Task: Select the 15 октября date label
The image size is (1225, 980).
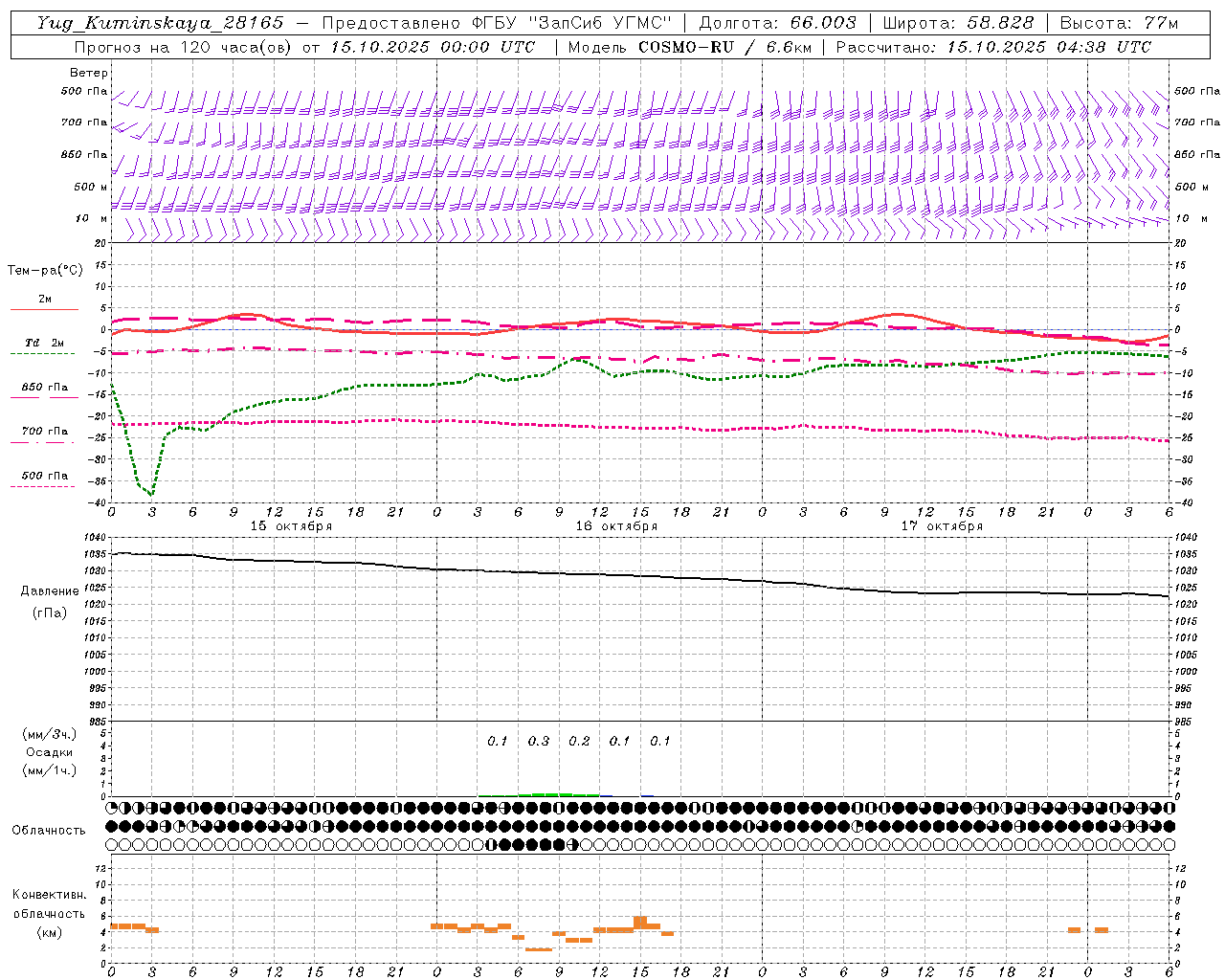Action: 291,526
